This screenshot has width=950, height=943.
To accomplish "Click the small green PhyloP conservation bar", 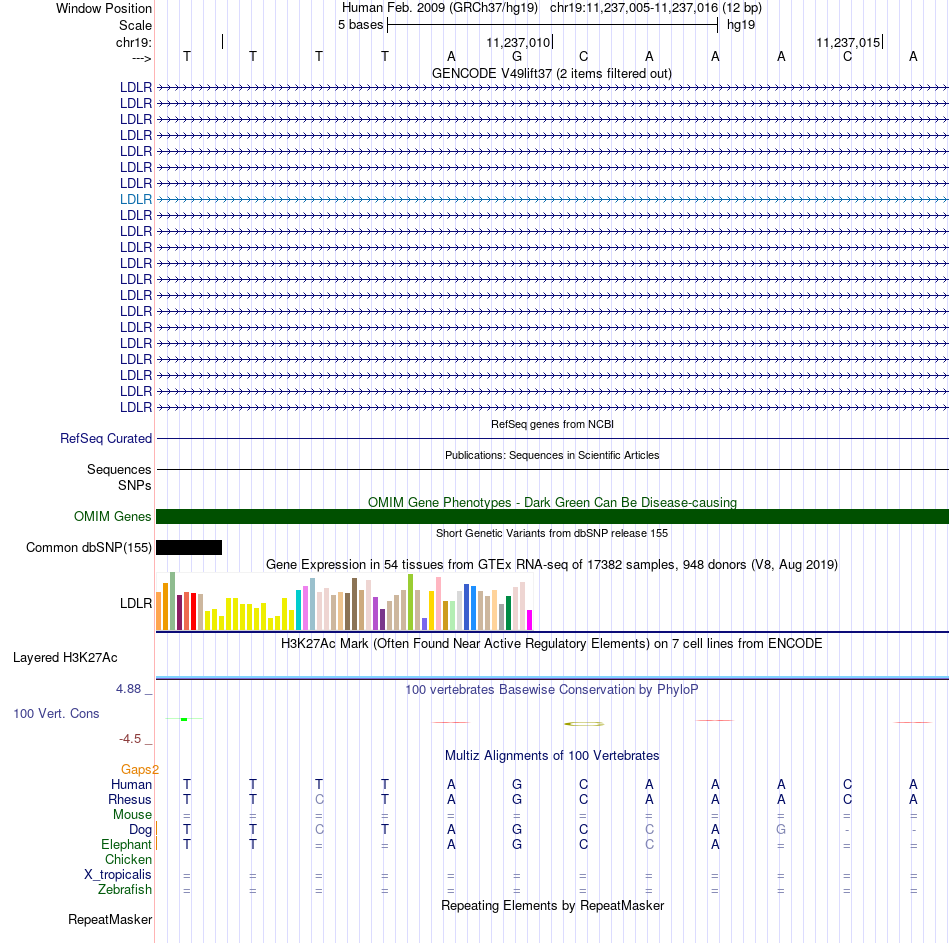I will click(x=184, y=719).
